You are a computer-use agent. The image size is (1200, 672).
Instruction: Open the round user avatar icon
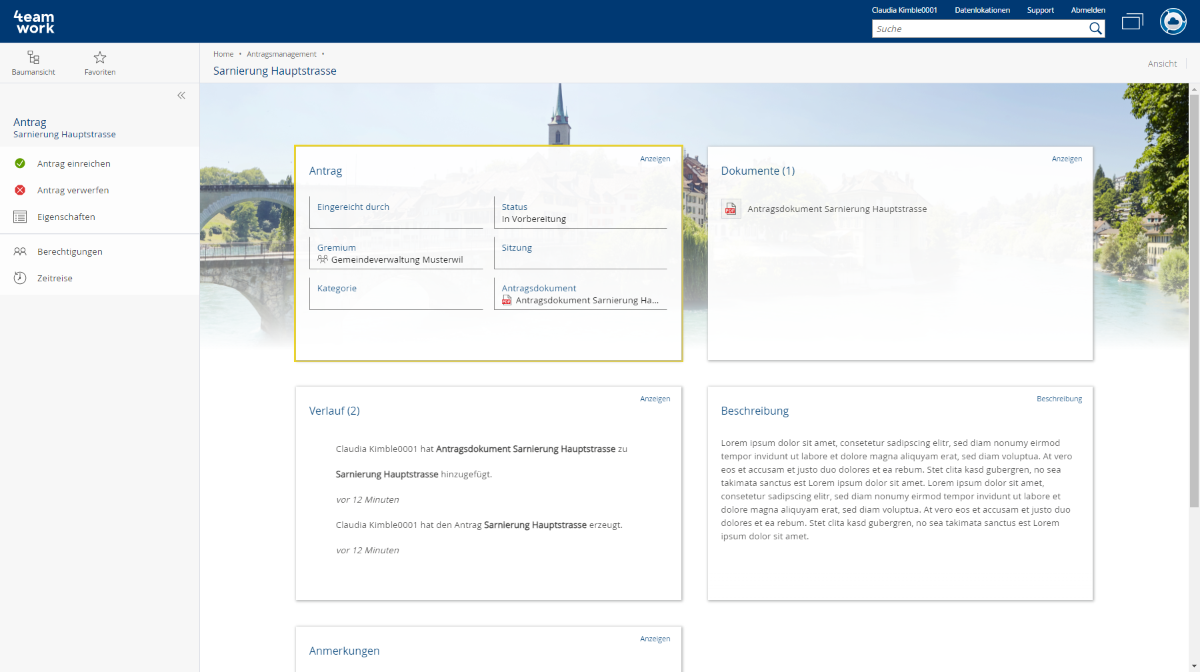(1173, 21)
